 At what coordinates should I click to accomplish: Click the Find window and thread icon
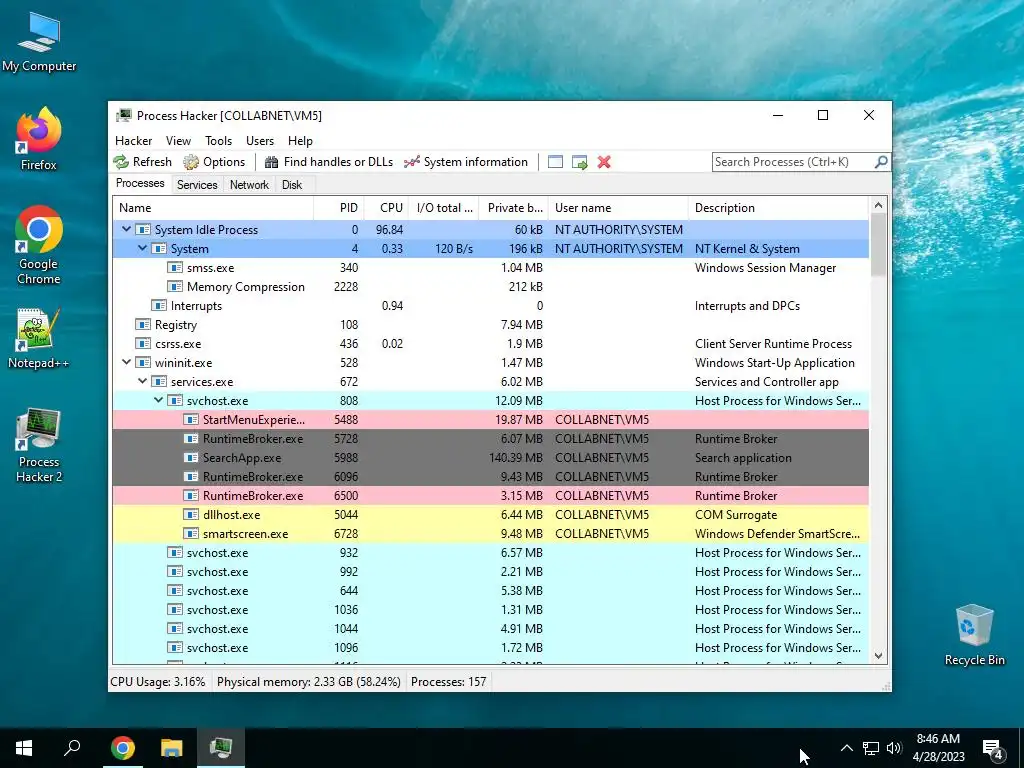(579, 162)
